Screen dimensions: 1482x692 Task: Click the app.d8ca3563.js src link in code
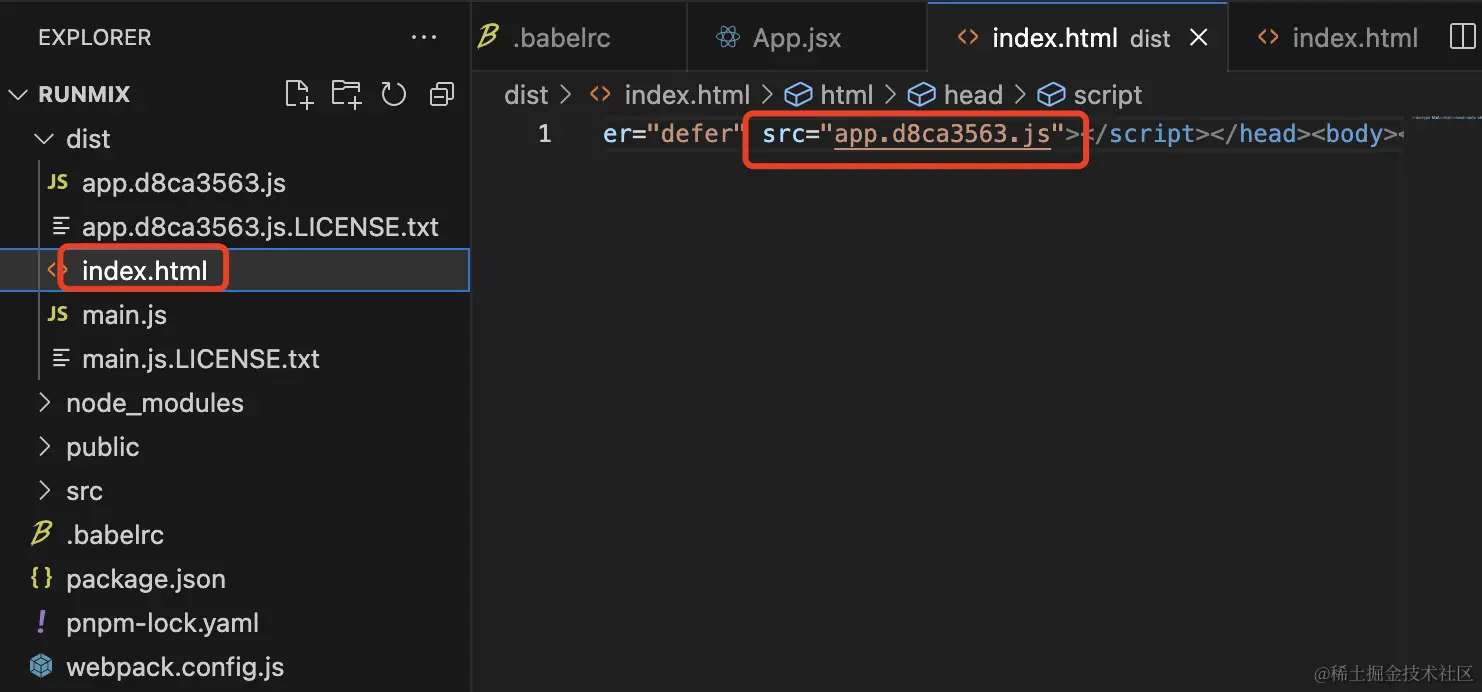942,134
